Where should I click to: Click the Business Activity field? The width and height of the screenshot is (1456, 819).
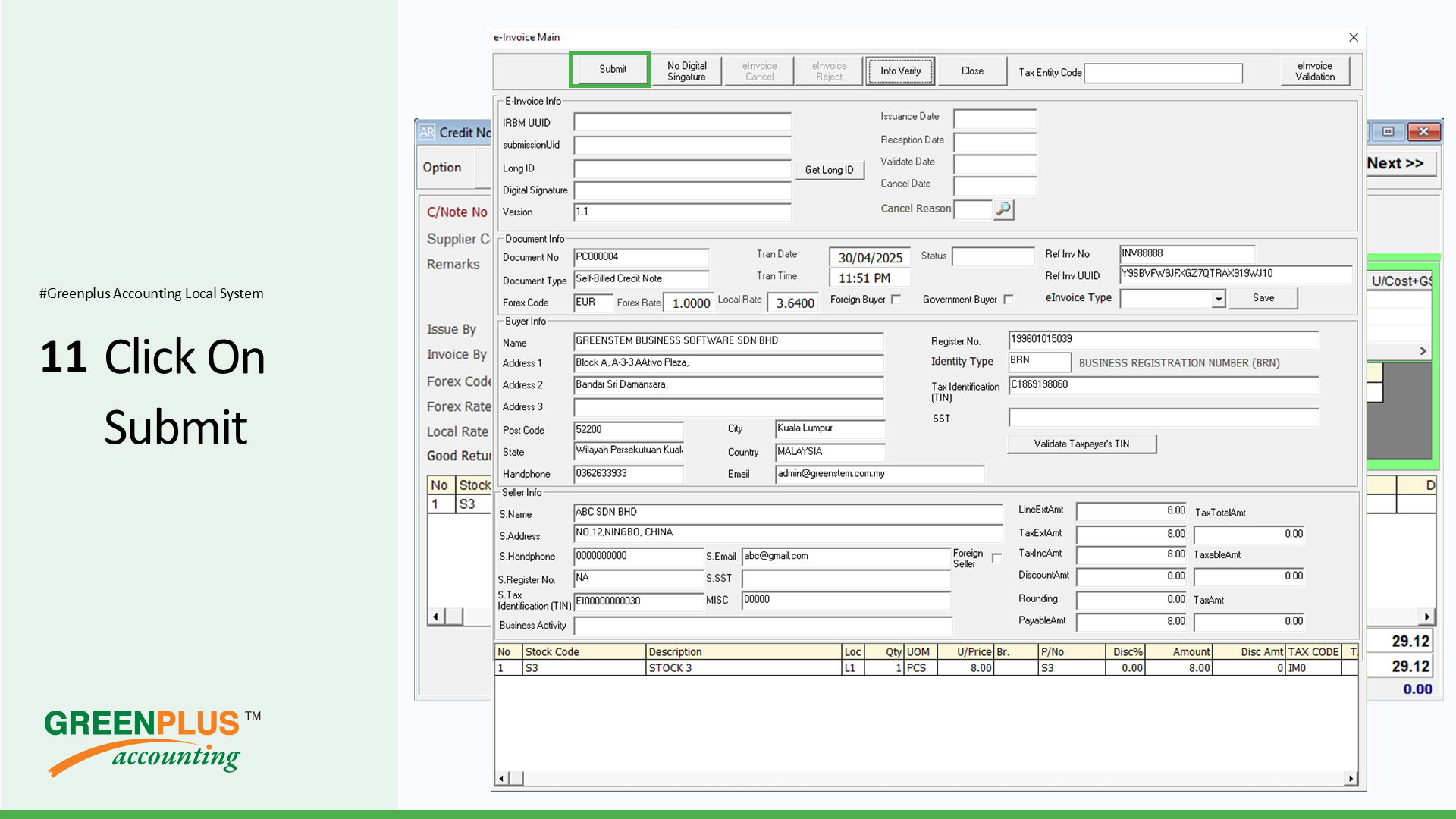click(762, 626)
